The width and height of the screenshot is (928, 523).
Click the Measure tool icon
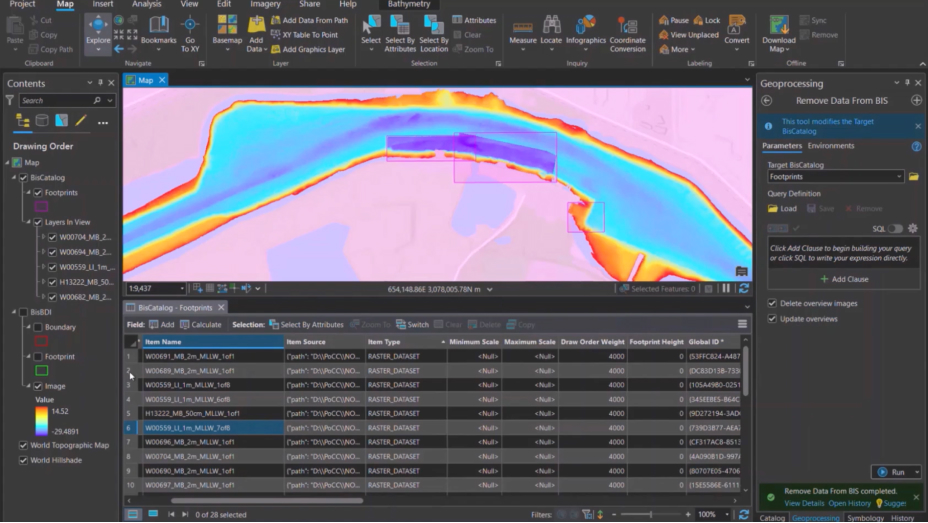click(522, 28)
